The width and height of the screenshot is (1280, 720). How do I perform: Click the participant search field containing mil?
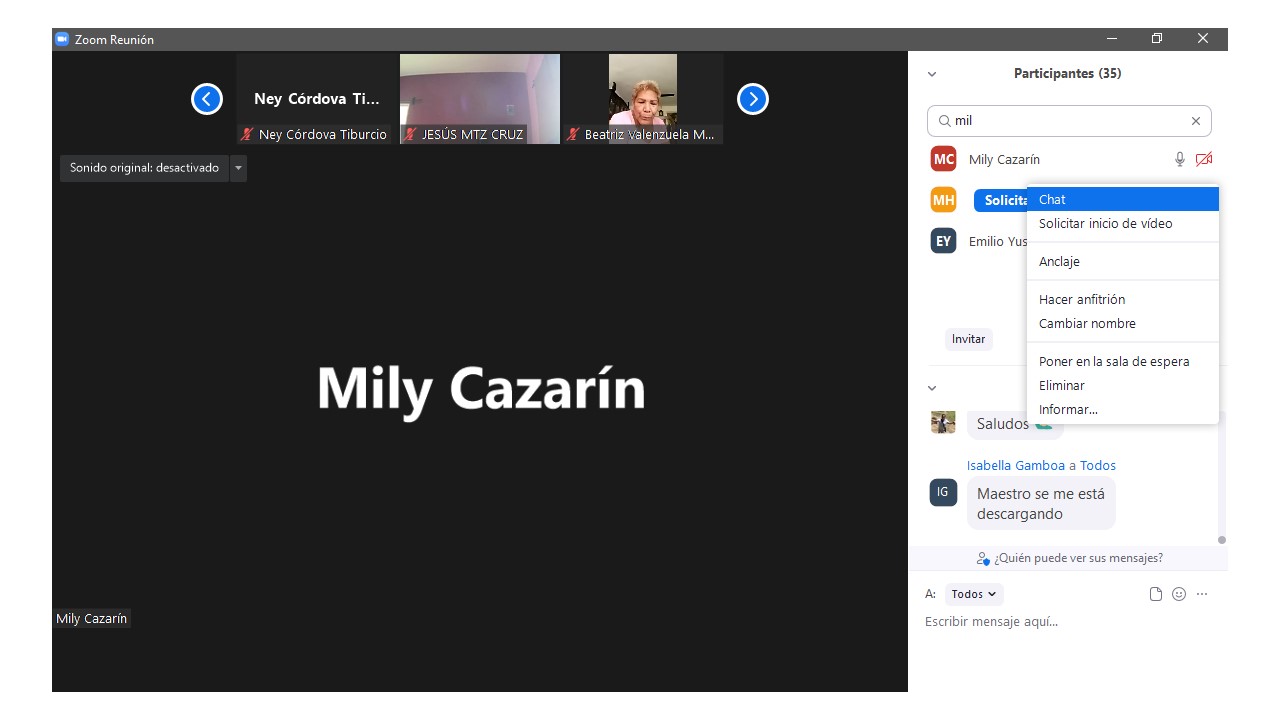[1069, 121]
